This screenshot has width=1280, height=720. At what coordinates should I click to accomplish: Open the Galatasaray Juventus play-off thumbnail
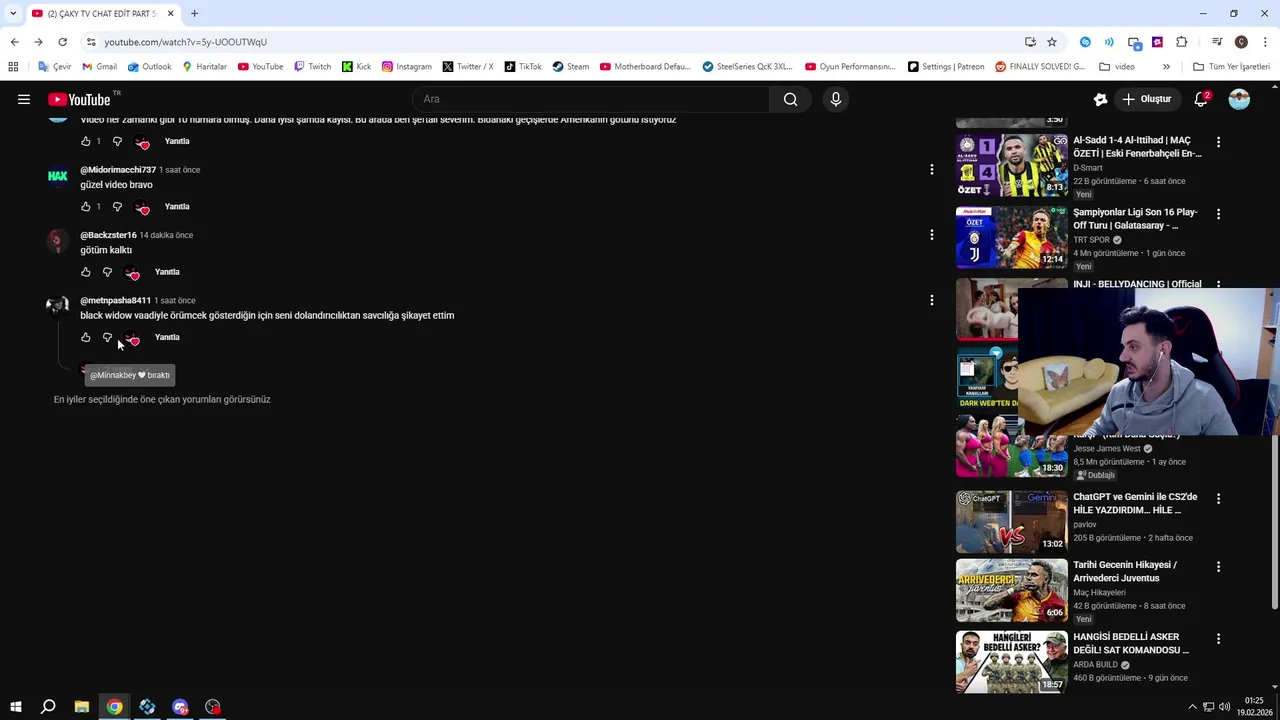pos(1011,237)
